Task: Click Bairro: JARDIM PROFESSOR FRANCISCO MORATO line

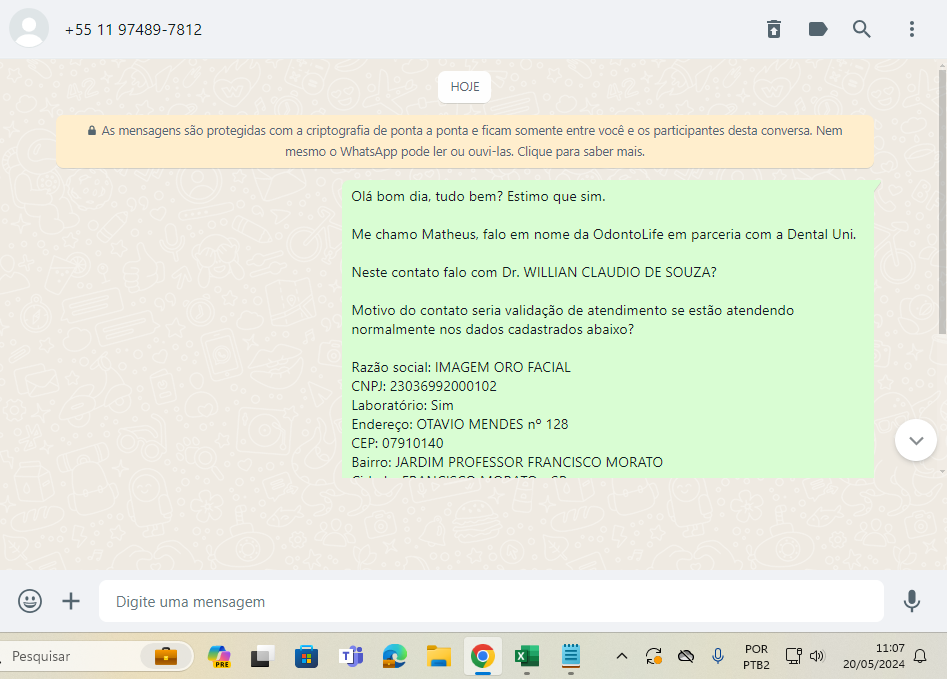Action: click(x=507, y=463)
